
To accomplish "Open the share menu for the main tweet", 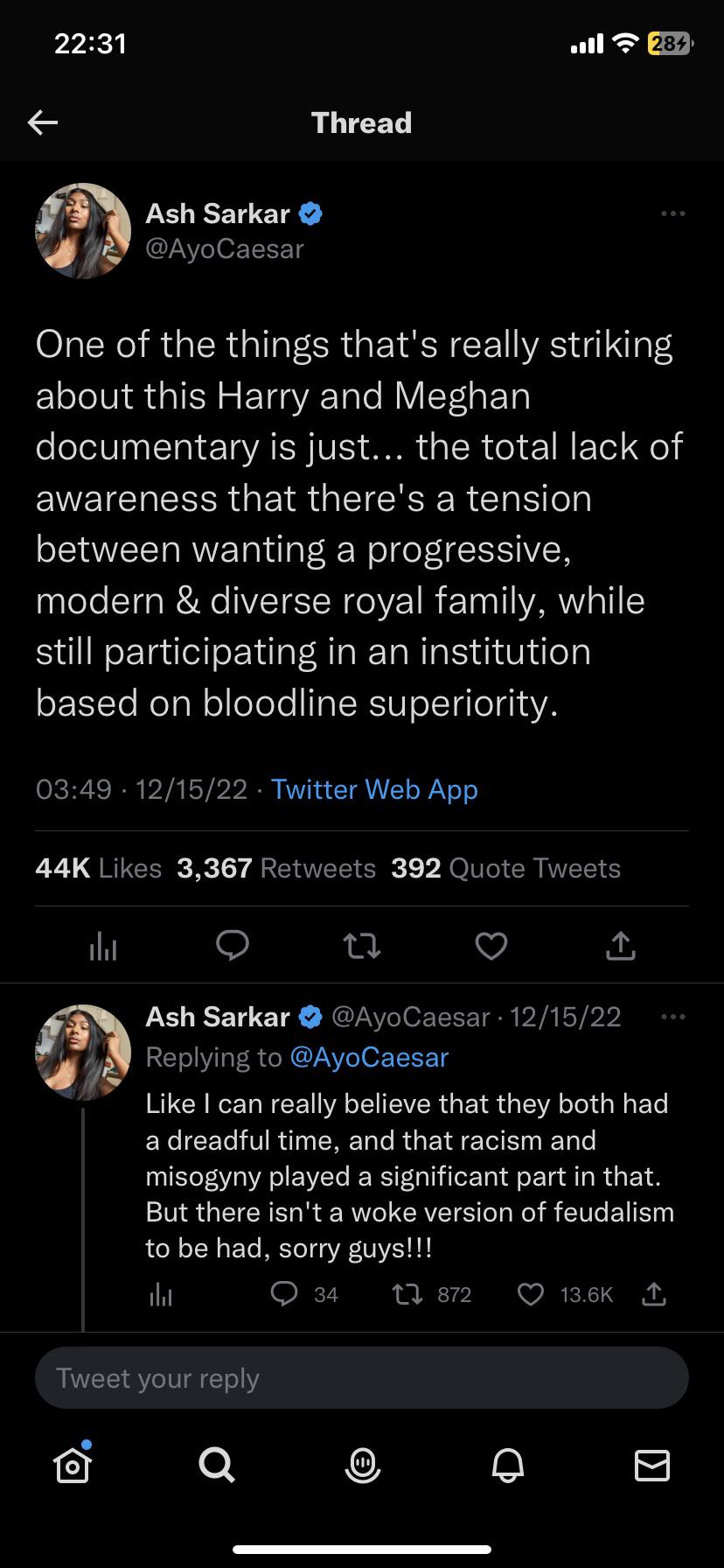I will pos(621,946).
